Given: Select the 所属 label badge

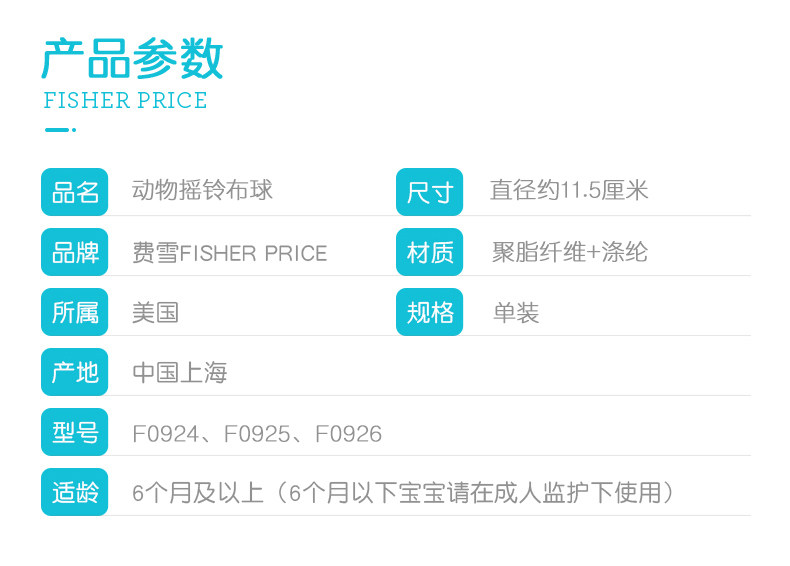Looking at the screenshot, I should (x=75, y=312).
